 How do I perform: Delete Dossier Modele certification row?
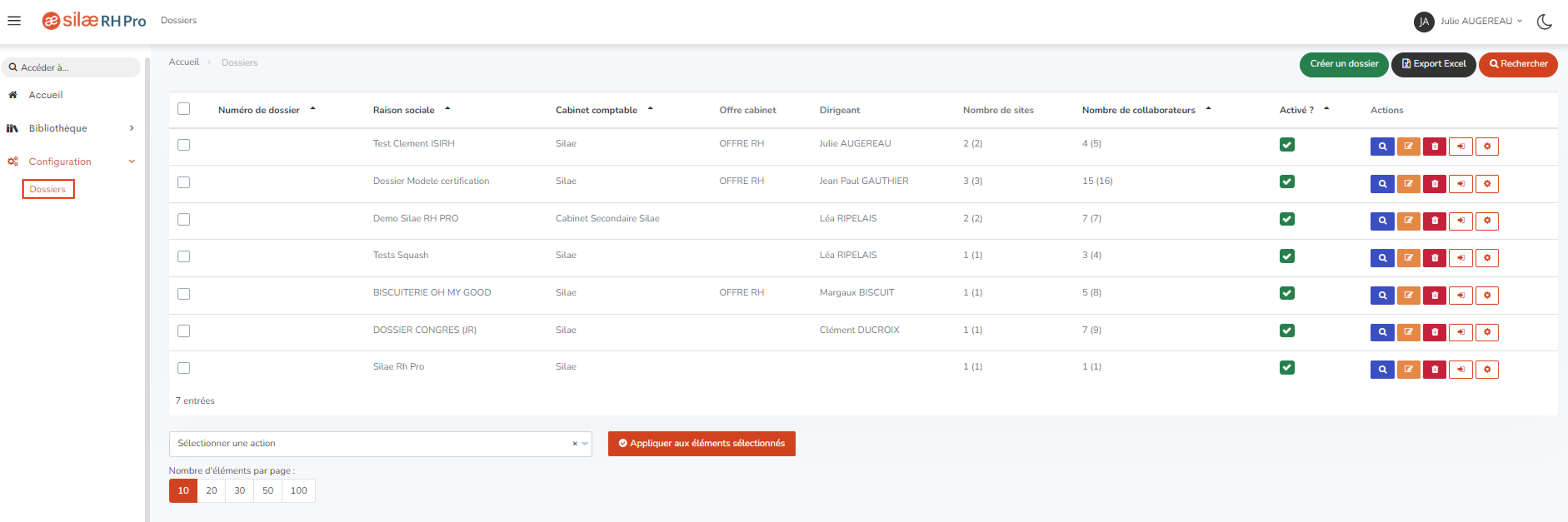[x=1434, y=184]
